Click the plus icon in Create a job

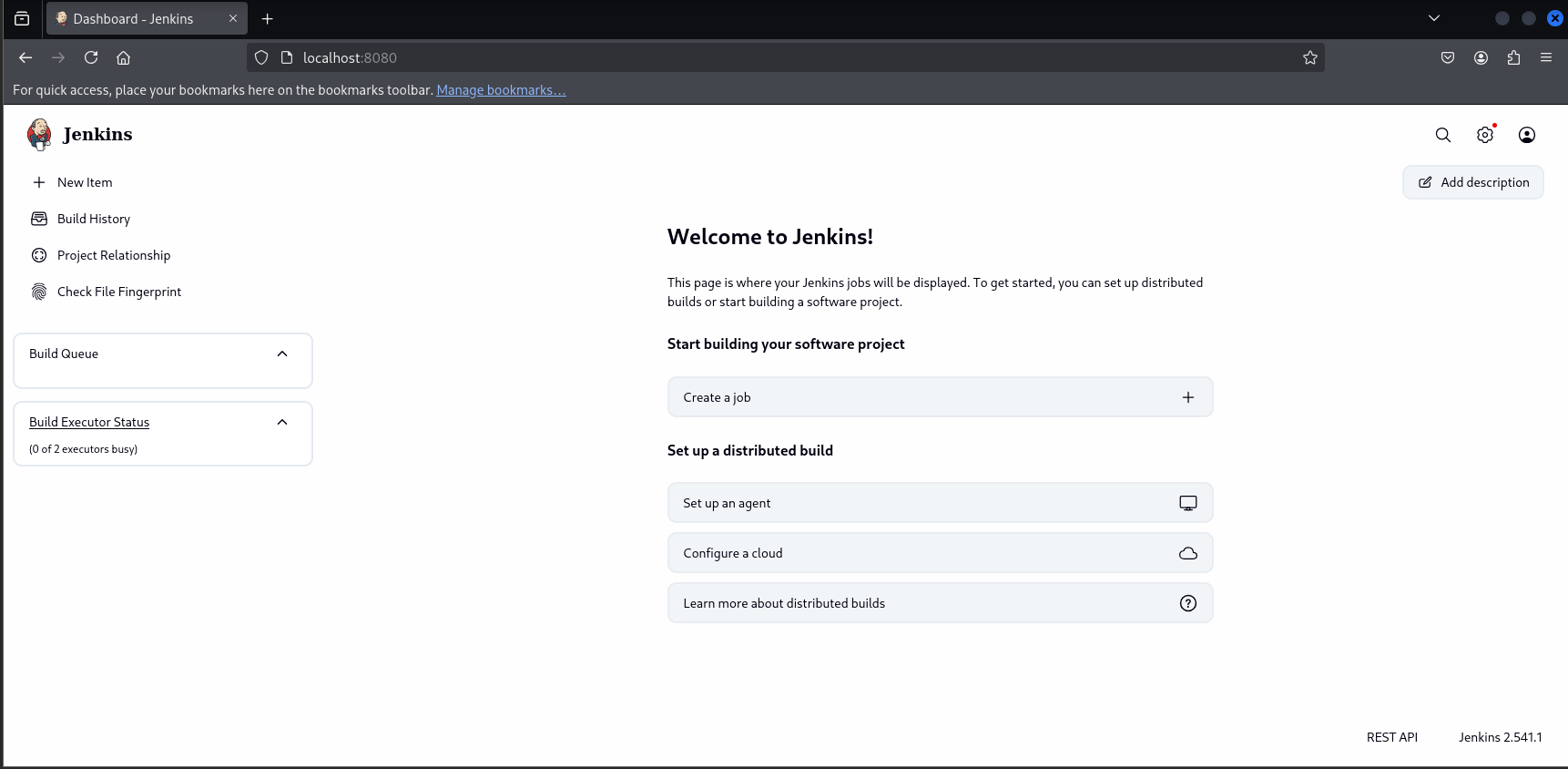point(1188,397)
